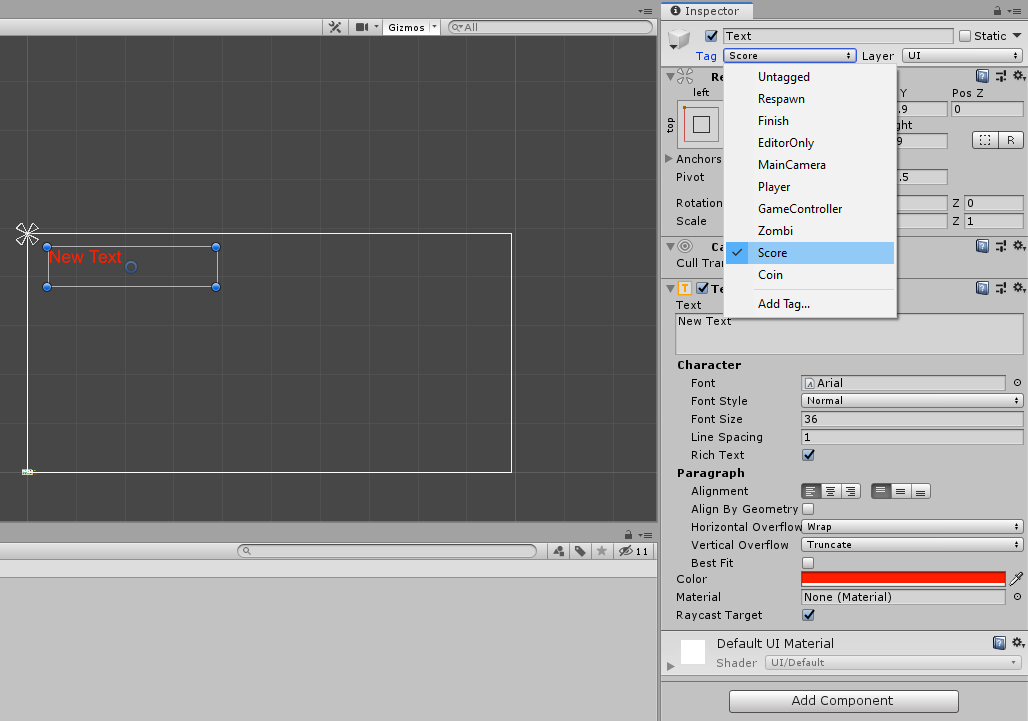Toggle the Text object active checkbox
Screen dimensions: 1028x721
coord(711,35)
